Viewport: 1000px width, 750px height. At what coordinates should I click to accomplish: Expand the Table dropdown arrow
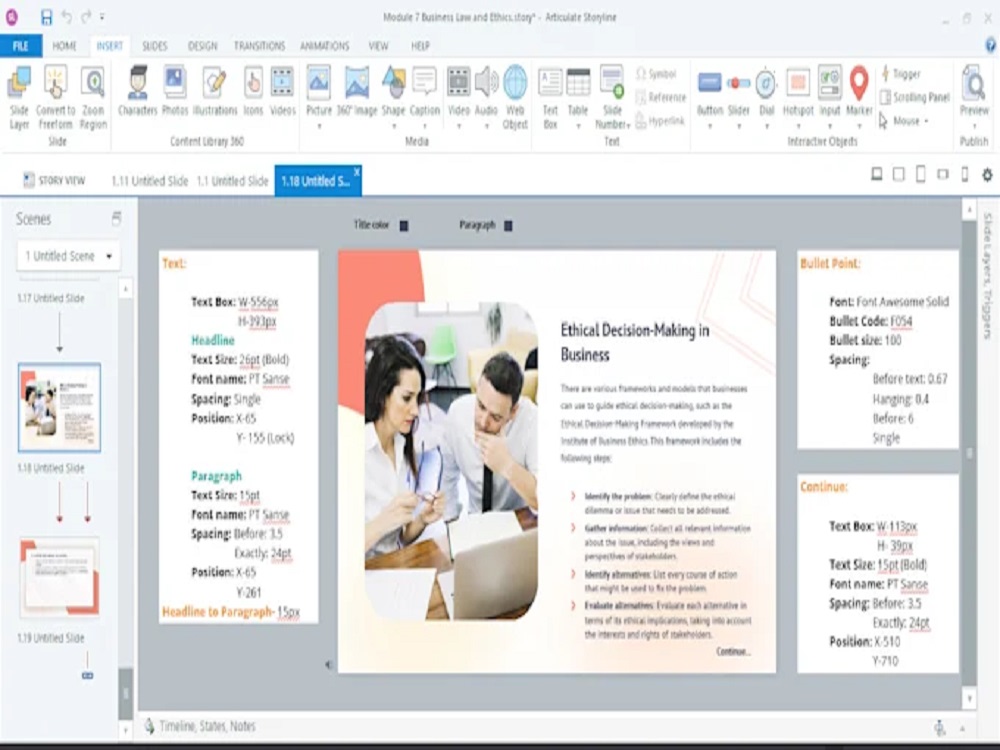pos(578,126)
